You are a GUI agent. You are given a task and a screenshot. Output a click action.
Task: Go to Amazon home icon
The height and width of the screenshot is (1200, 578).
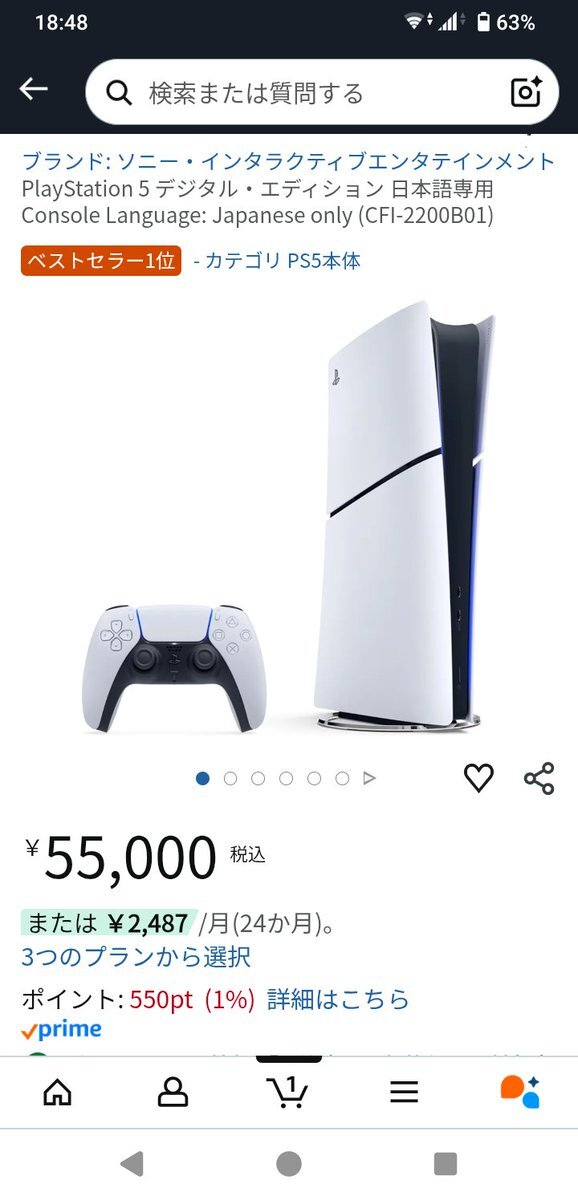58,1092
